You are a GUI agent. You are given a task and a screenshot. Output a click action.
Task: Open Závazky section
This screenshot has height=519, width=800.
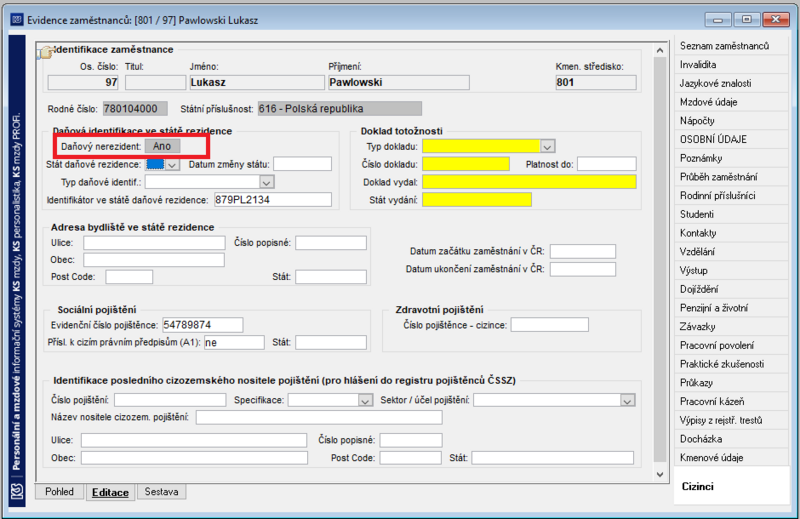(x=731, y=327)
